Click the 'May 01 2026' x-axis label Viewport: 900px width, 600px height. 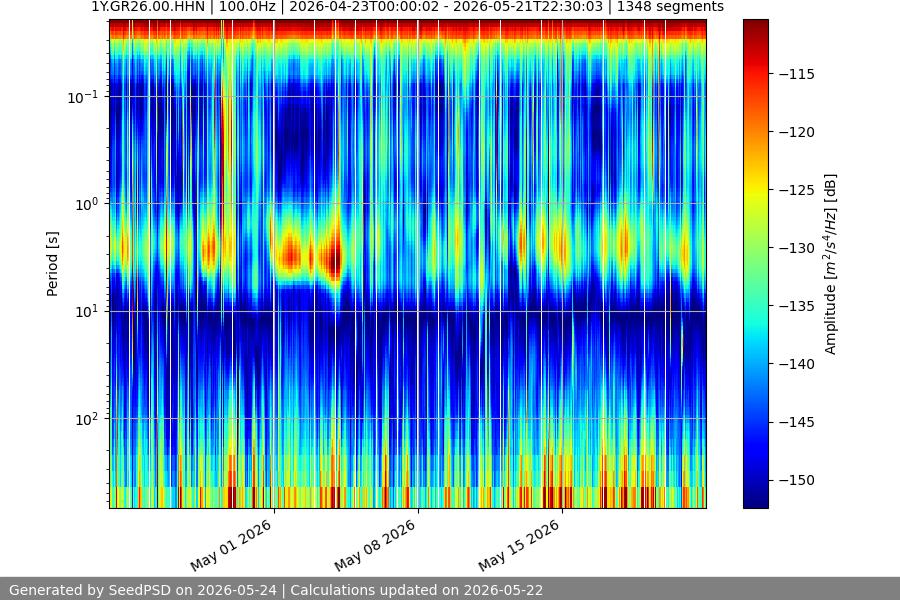click(x=231, y=545)
